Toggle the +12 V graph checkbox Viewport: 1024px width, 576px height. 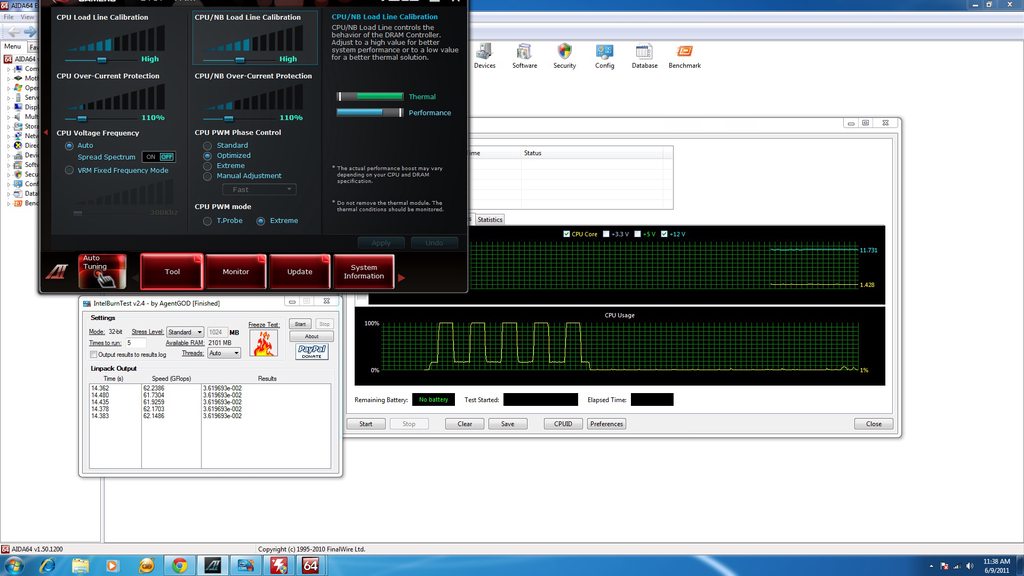click(664, 234)
